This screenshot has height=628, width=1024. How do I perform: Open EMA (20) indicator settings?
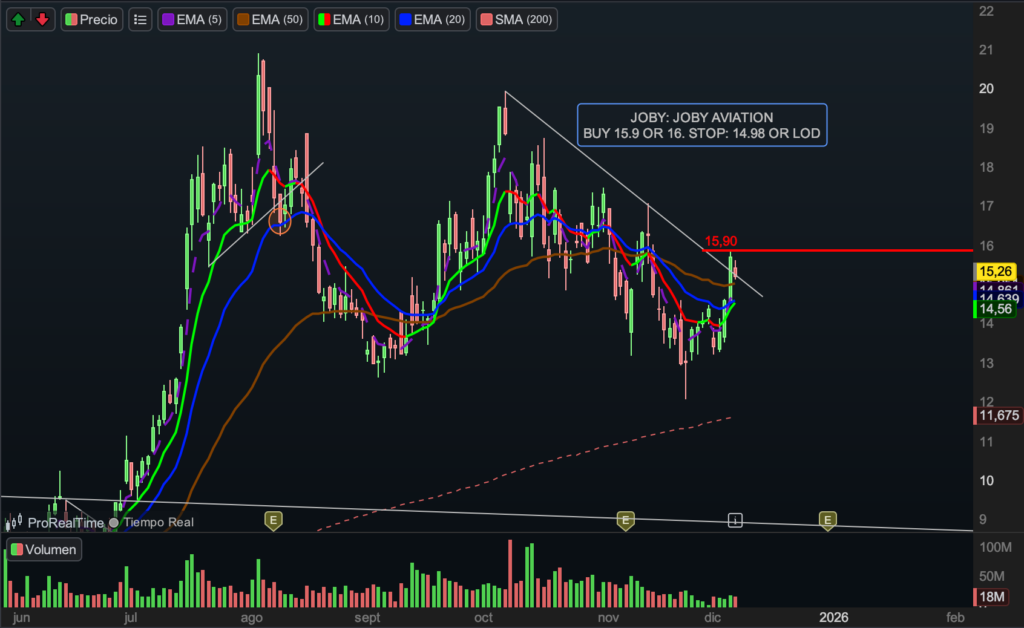click(431, 19)
